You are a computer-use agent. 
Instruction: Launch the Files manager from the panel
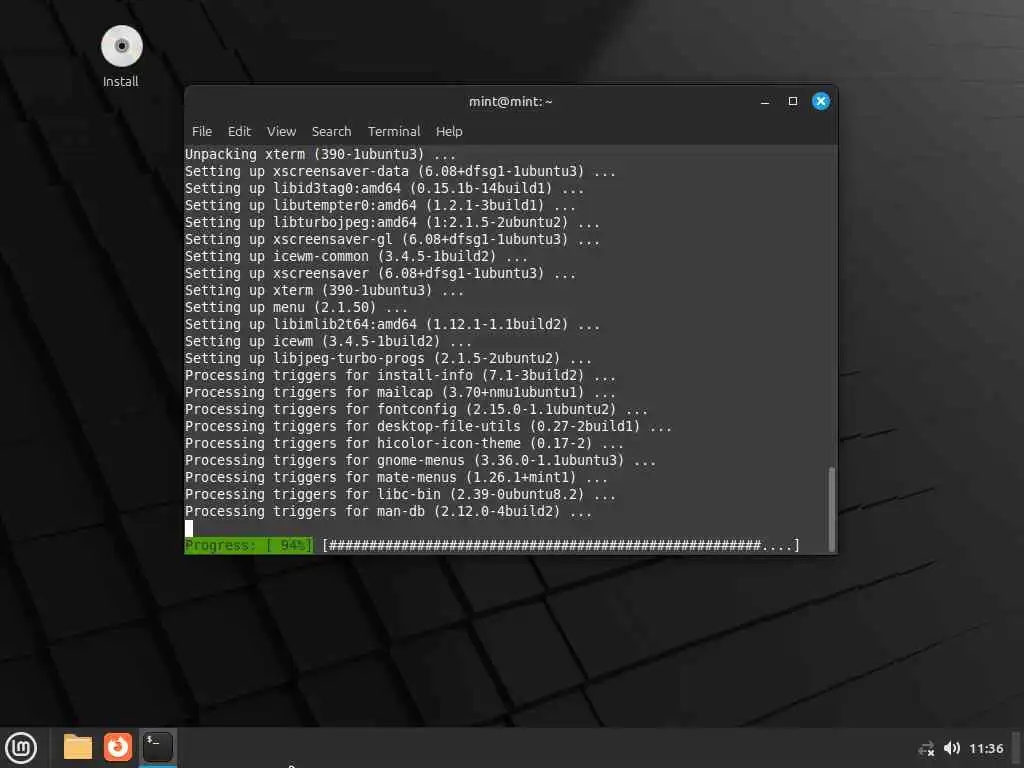click(x=78, y=747)
